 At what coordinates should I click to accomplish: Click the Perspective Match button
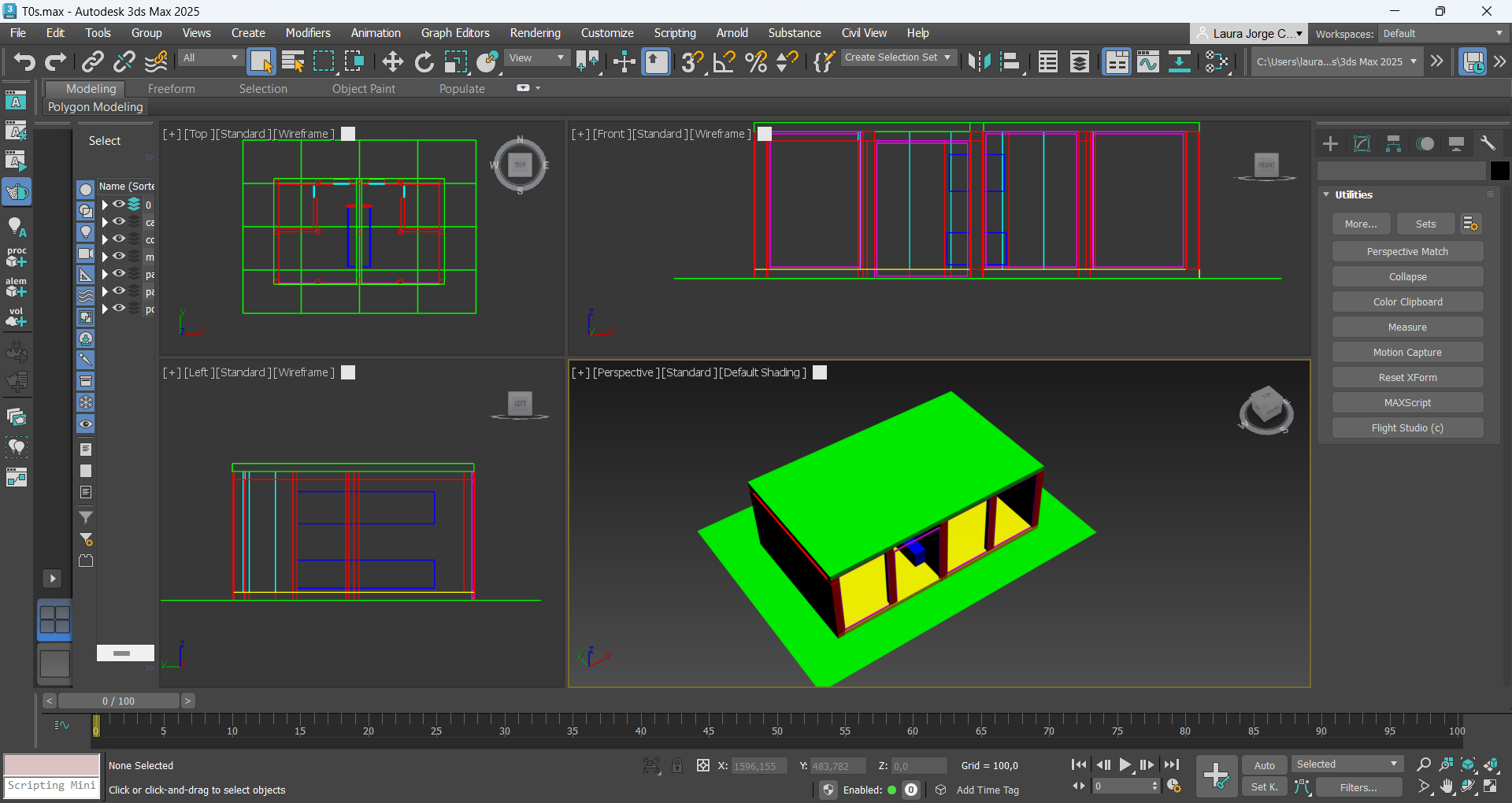pyautogui.click(x=1407, y=252)
